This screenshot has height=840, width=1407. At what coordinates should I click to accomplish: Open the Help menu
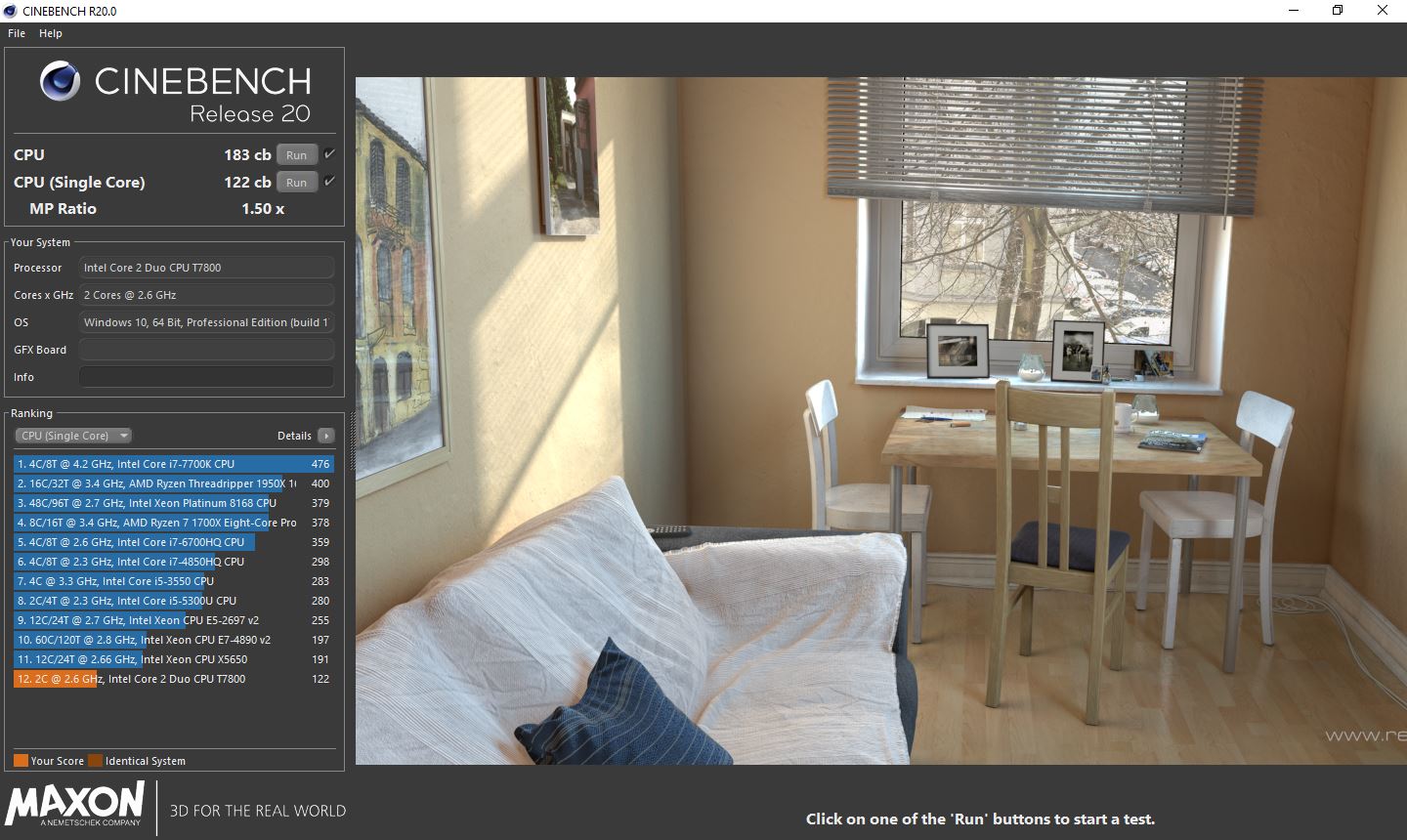click(x=50, y=32)
